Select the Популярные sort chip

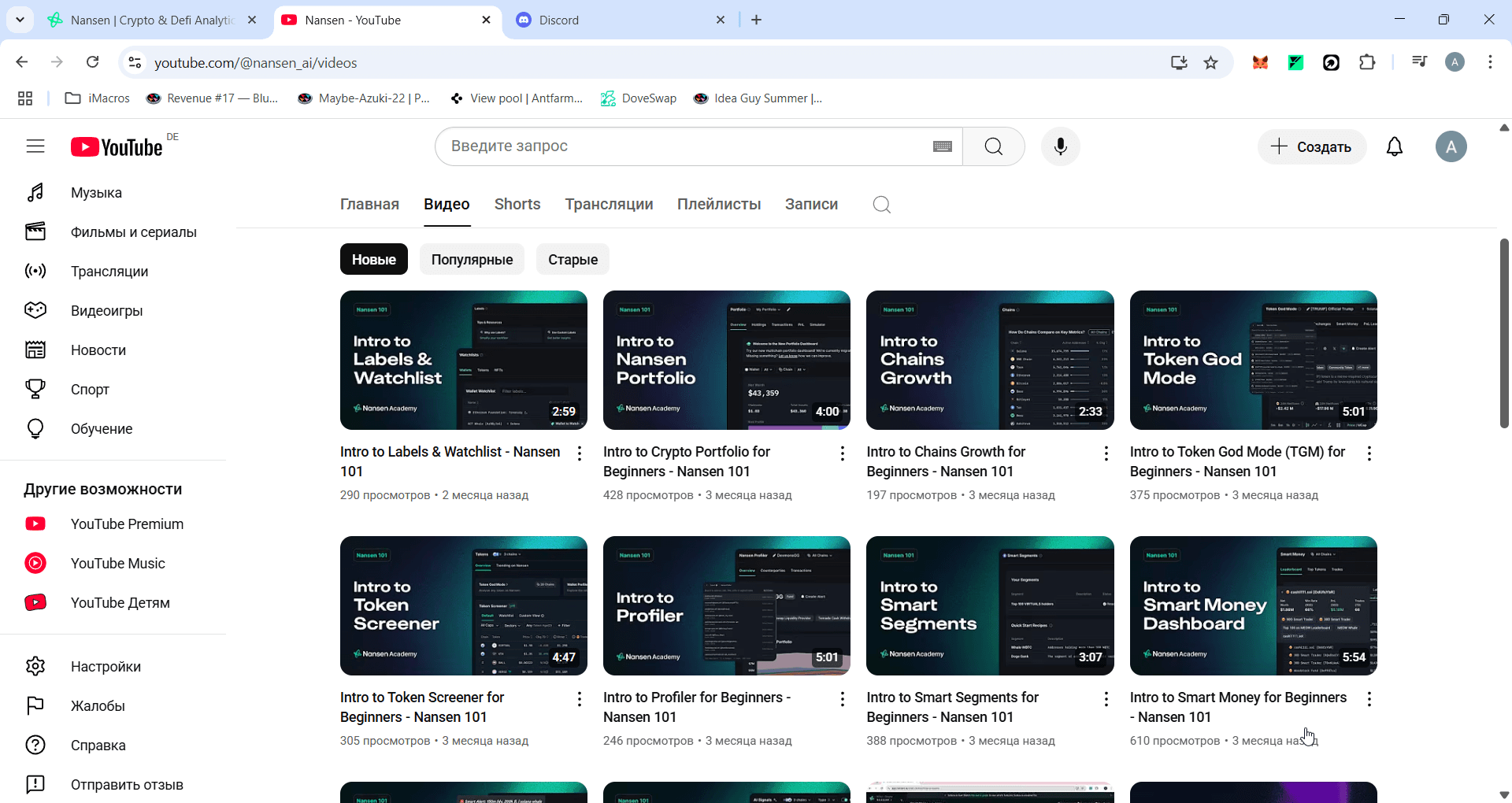pos(472,260)
